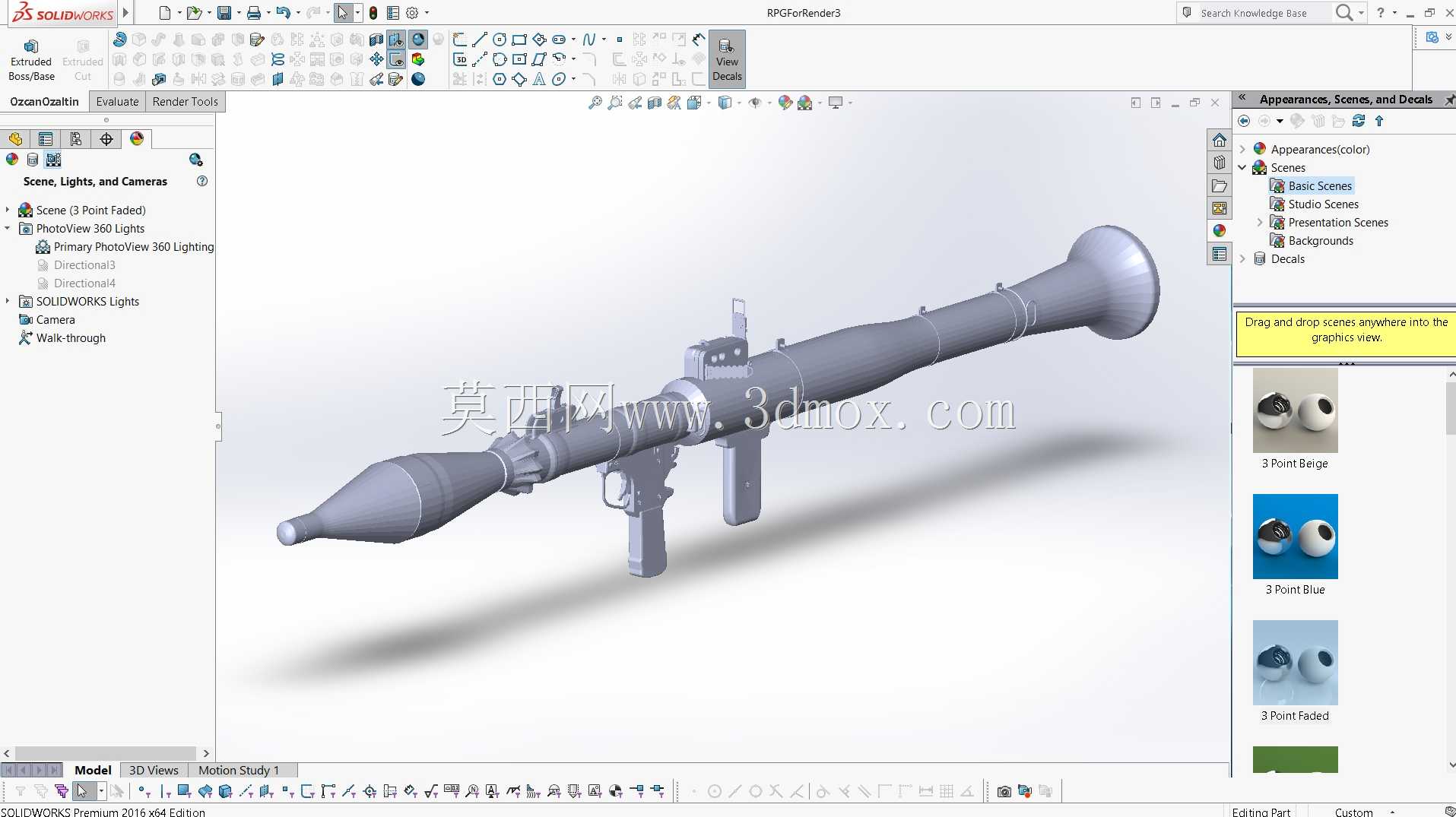Select the Directional3 light

[84, 265]
